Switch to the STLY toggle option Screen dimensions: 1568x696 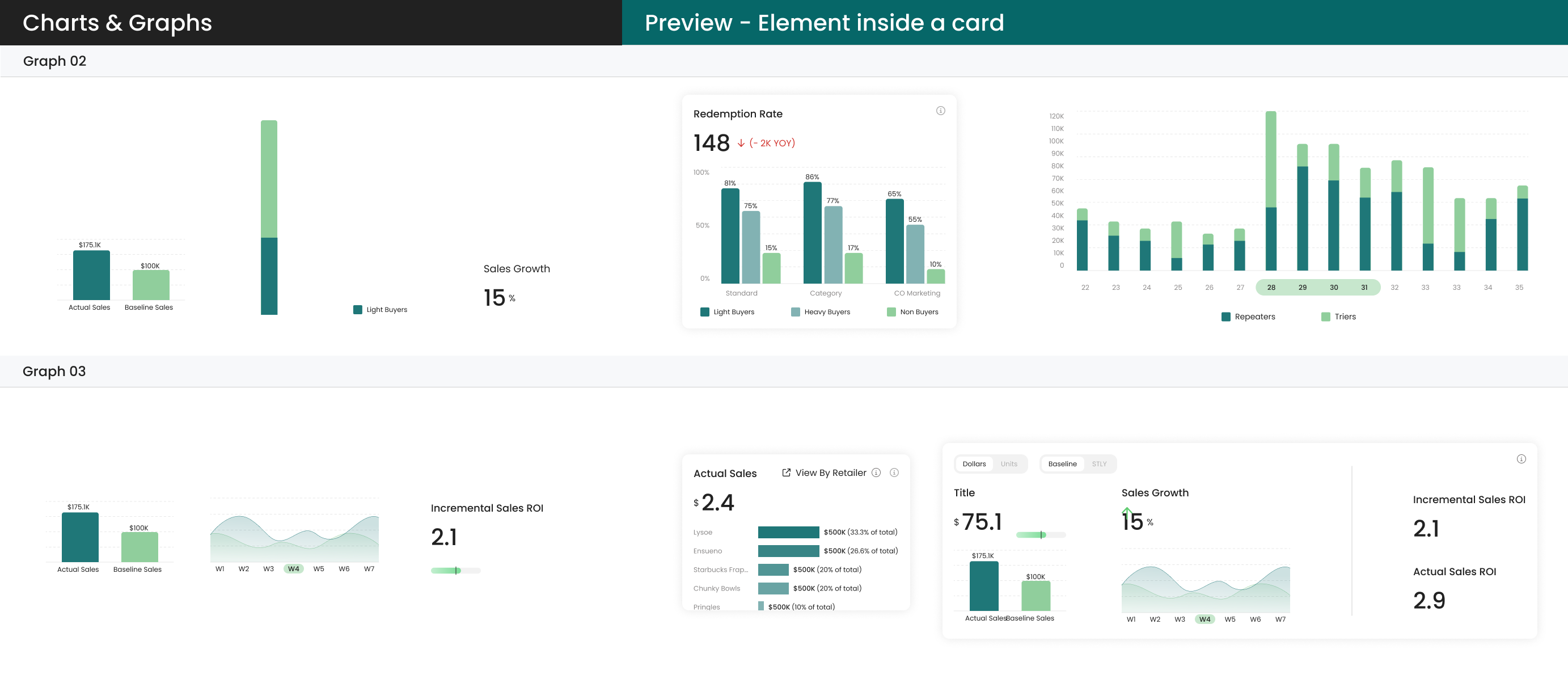click(x=1098, y=464)
